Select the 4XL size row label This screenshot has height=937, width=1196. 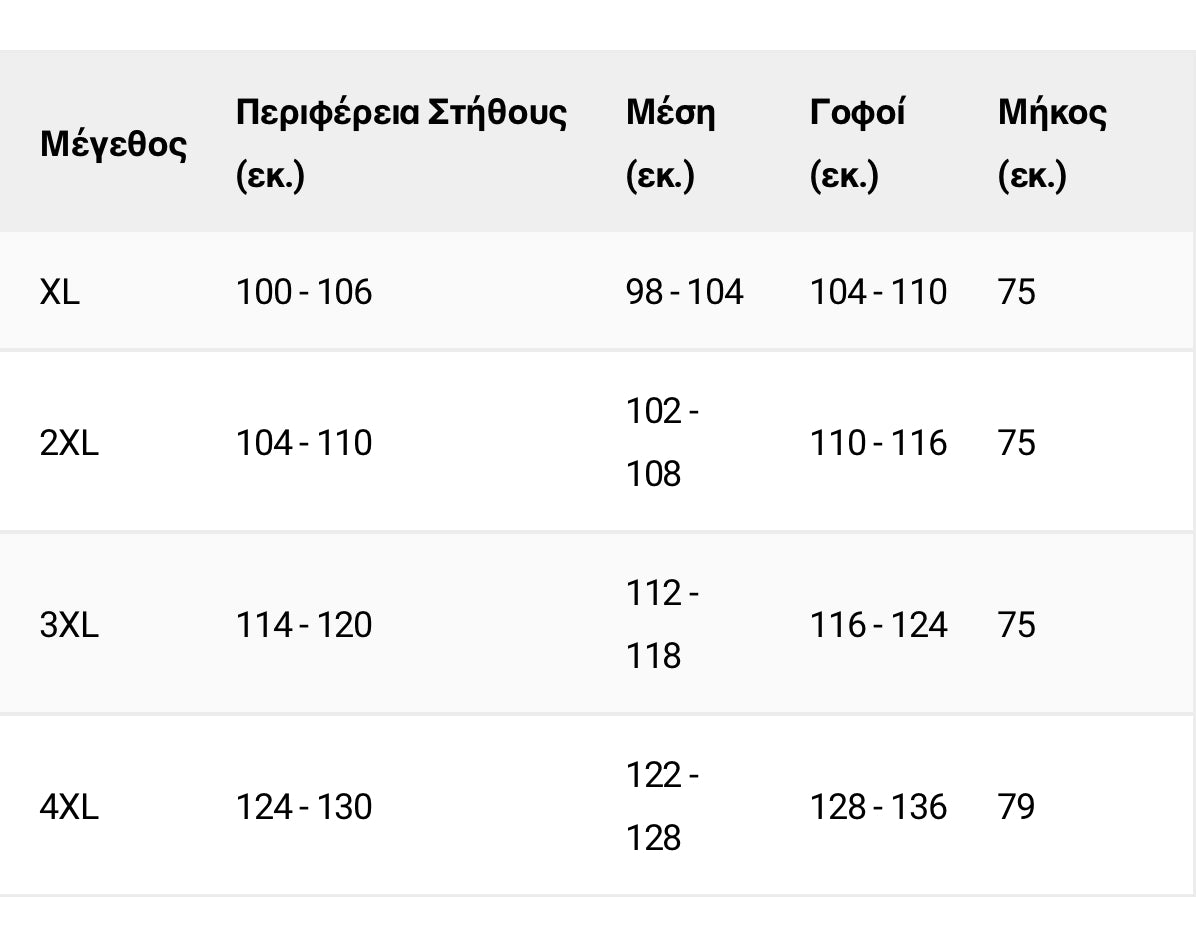(69, 807)
